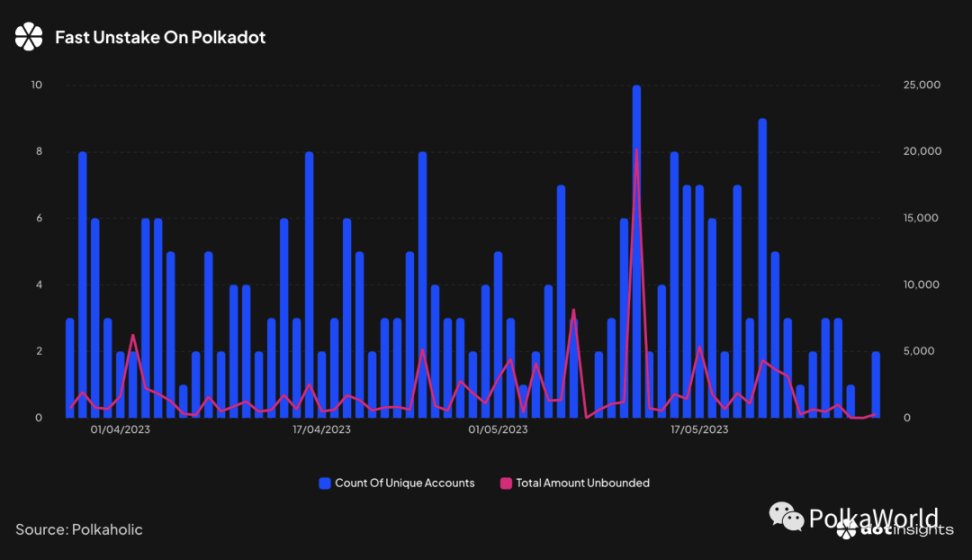972x560 pixels.
Task: Select the 01/04/2023 date label
Action: pos(120,429)
